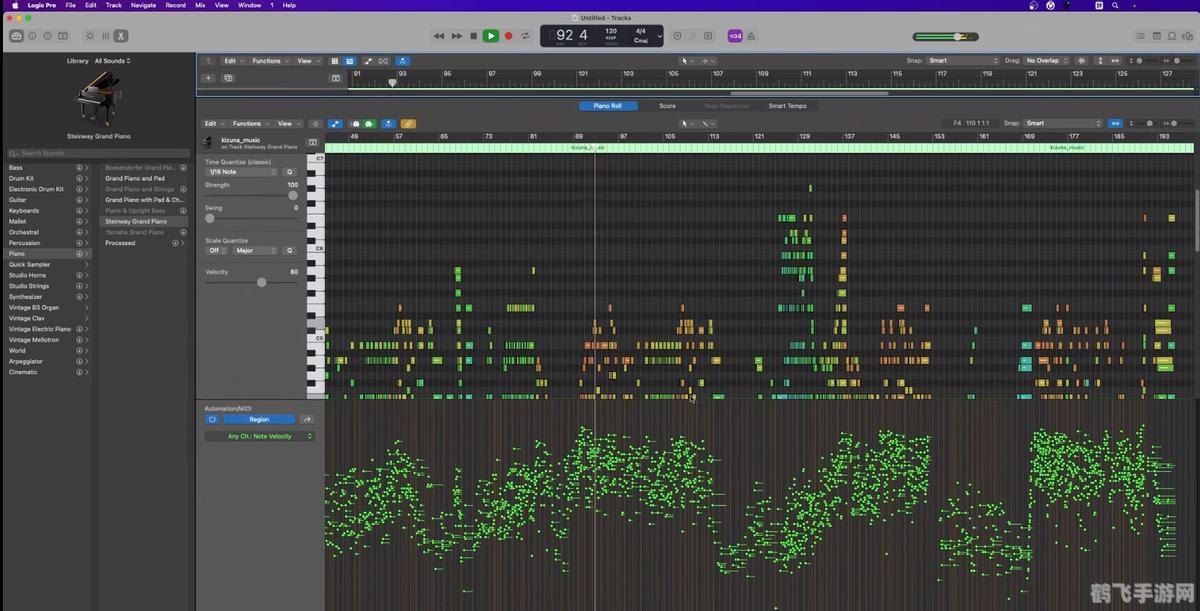Switch to the Score tab

[x=667, y=105]
